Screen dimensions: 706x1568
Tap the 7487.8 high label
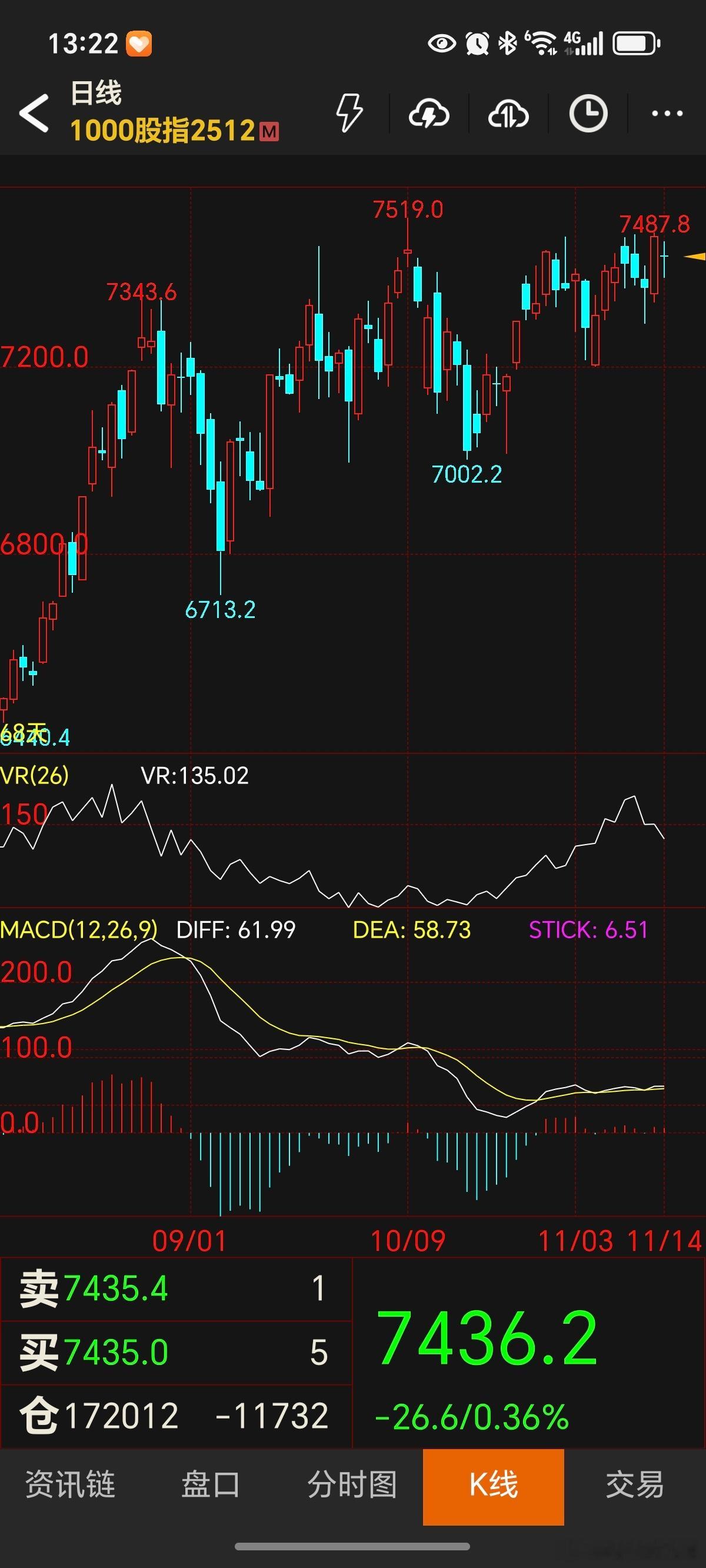[x=655, y=225]
